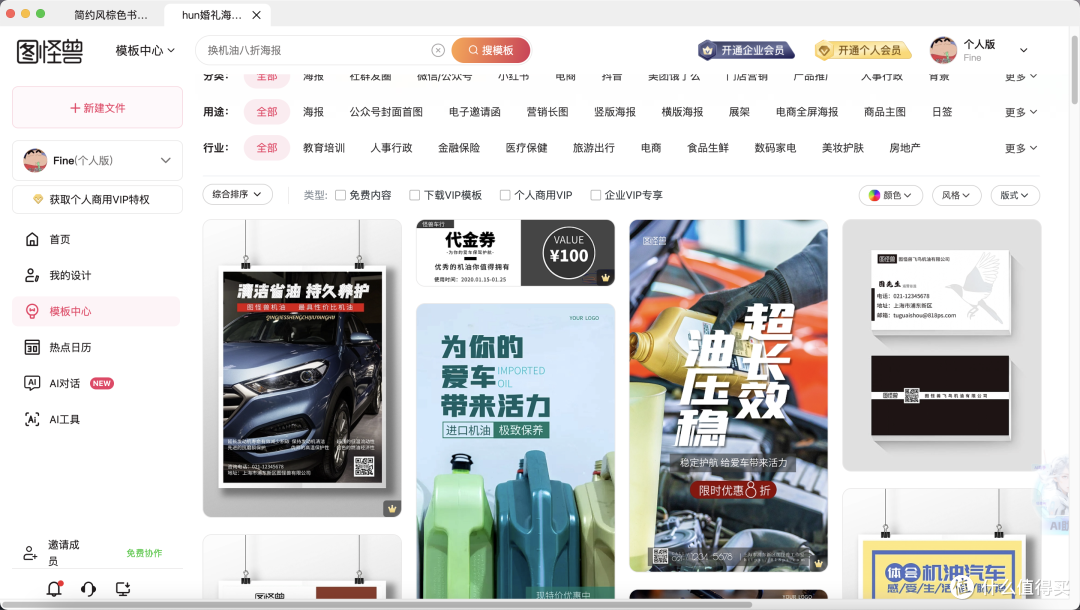Open 超长效油压稳 poster template

point(729,396)
